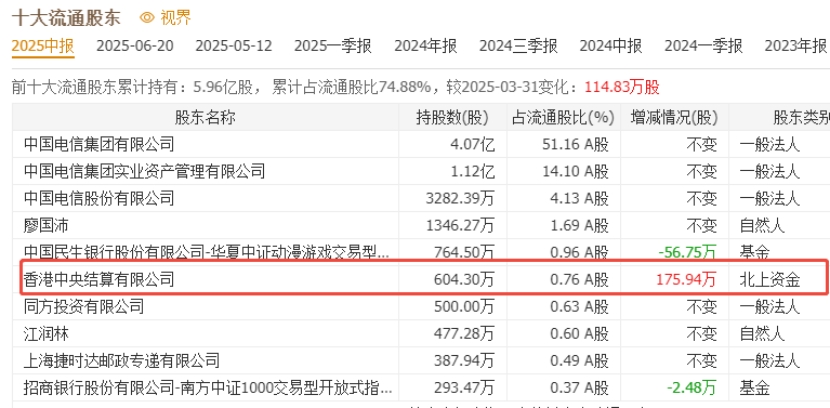Select shareholder 中国电信股份有限公司
The image size is (830, 408).
99,198
